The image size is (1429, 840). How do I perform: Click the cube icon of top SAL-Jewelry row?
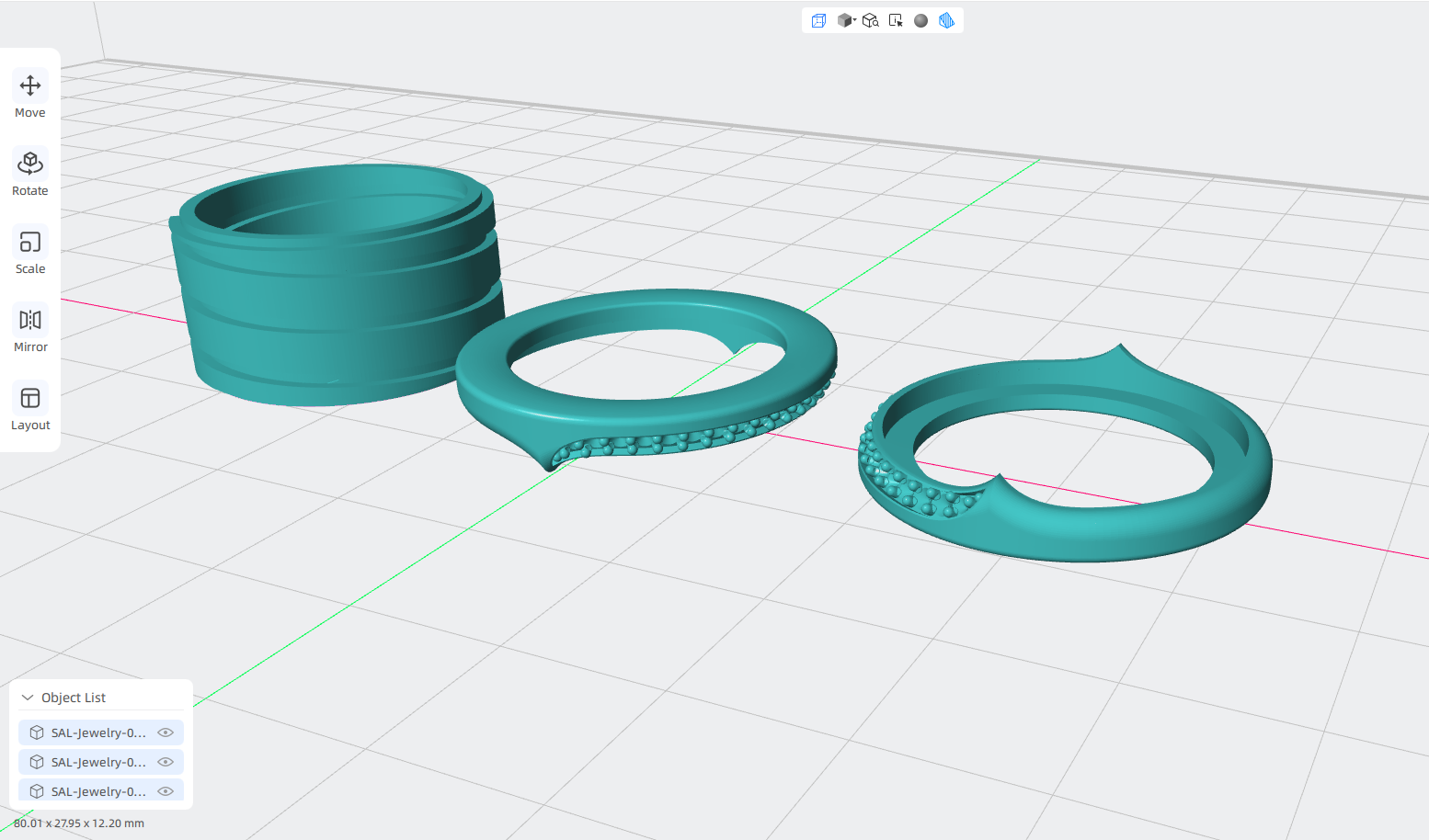(37, 732)
